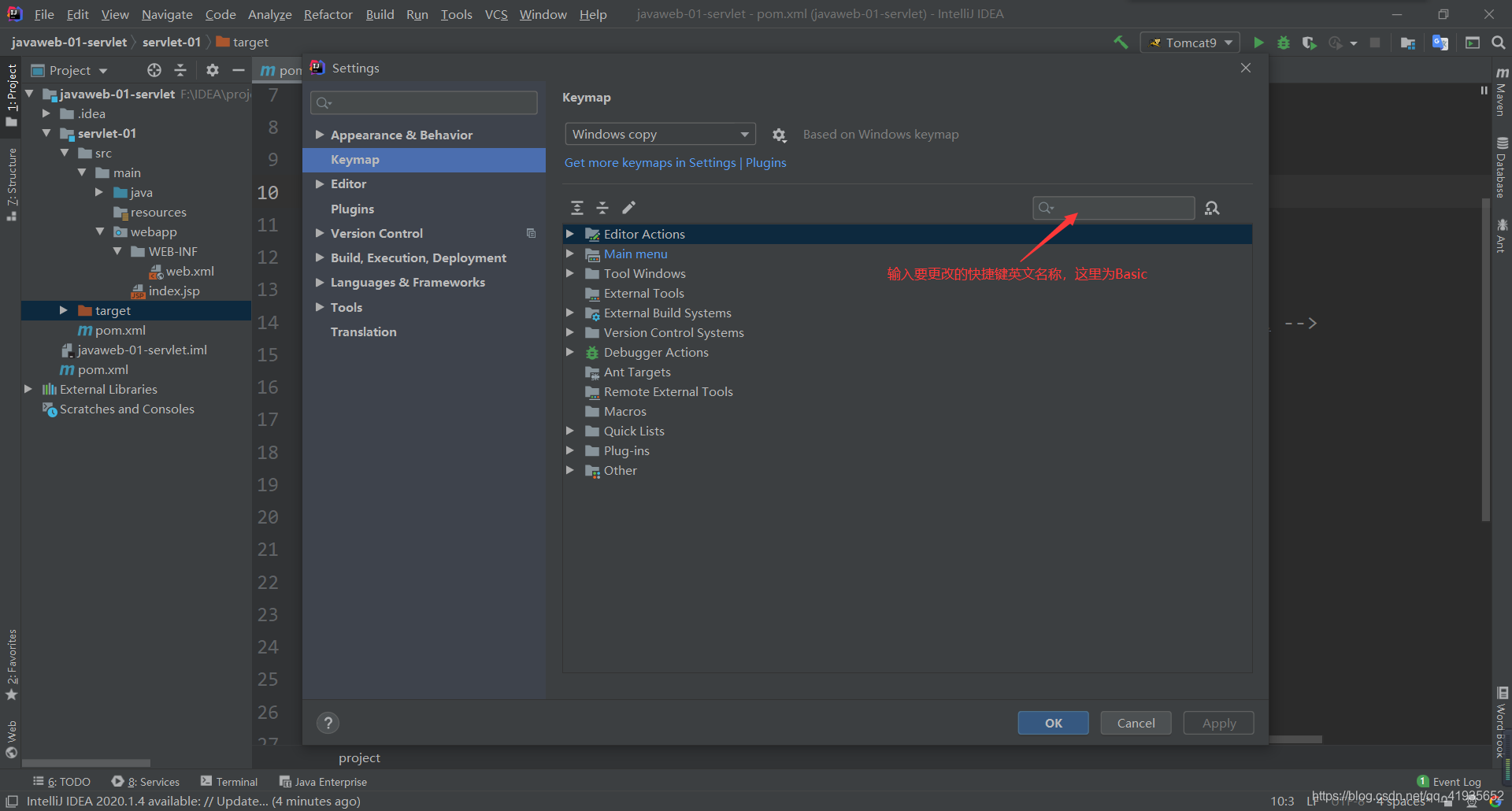The image size is (1512, 811).
Task: Expand all keymap actions icon
Action: coord(577,208)
